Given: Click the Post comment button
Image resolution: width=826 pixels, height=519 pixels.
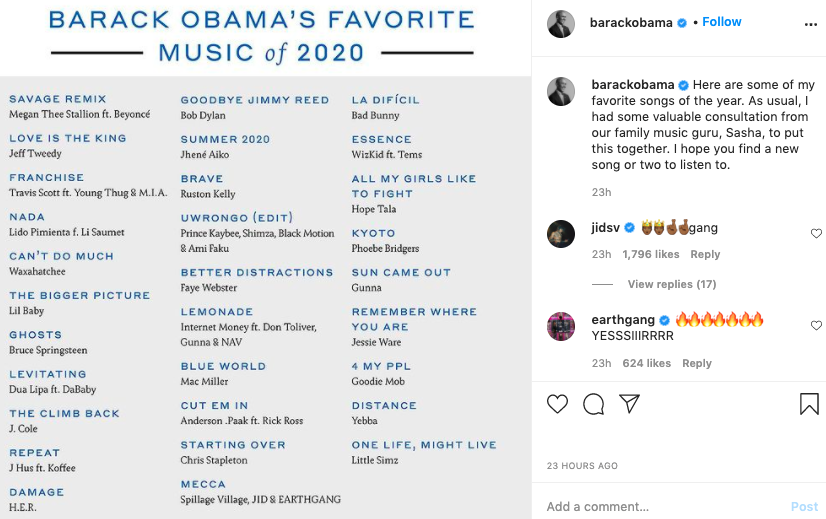Looking at the screenshot, I should 804,506.
